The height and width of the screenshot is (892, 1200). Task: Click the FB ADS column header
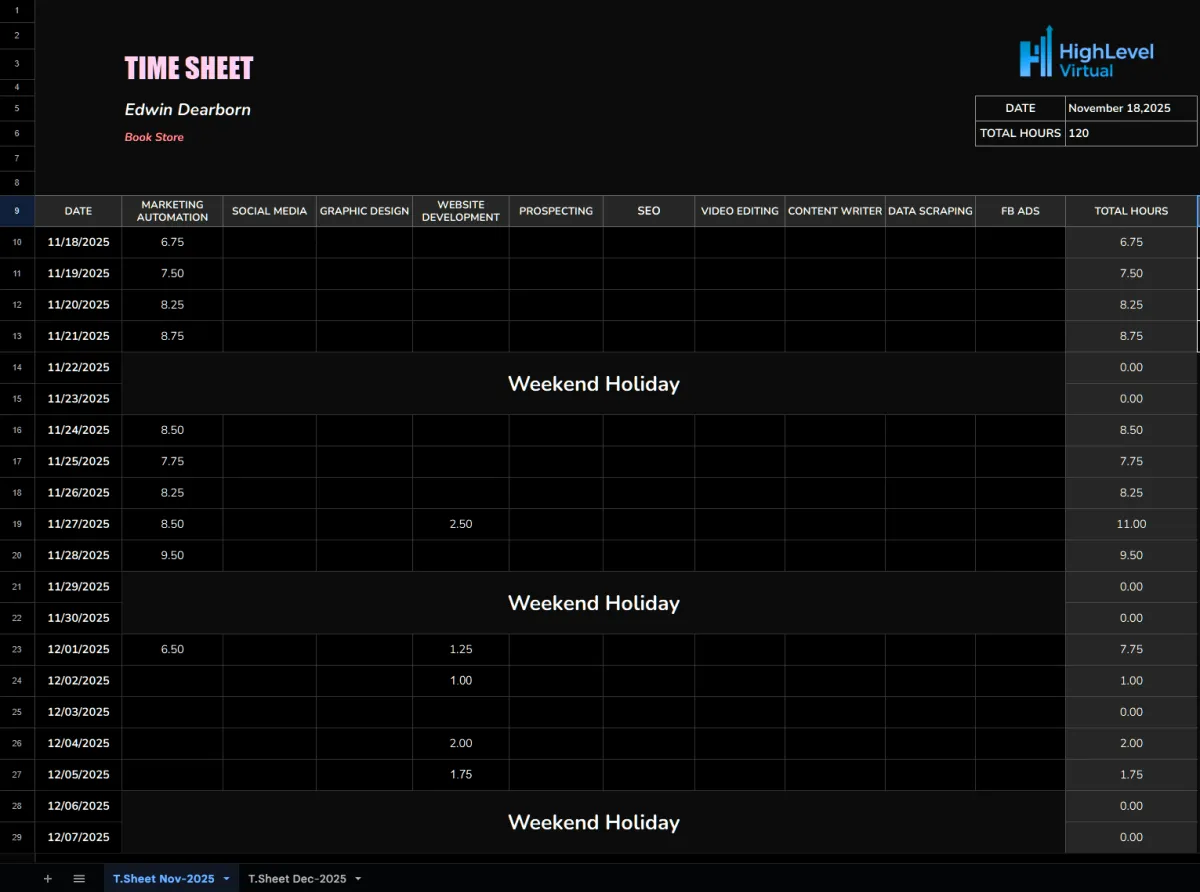[1021, 211]
